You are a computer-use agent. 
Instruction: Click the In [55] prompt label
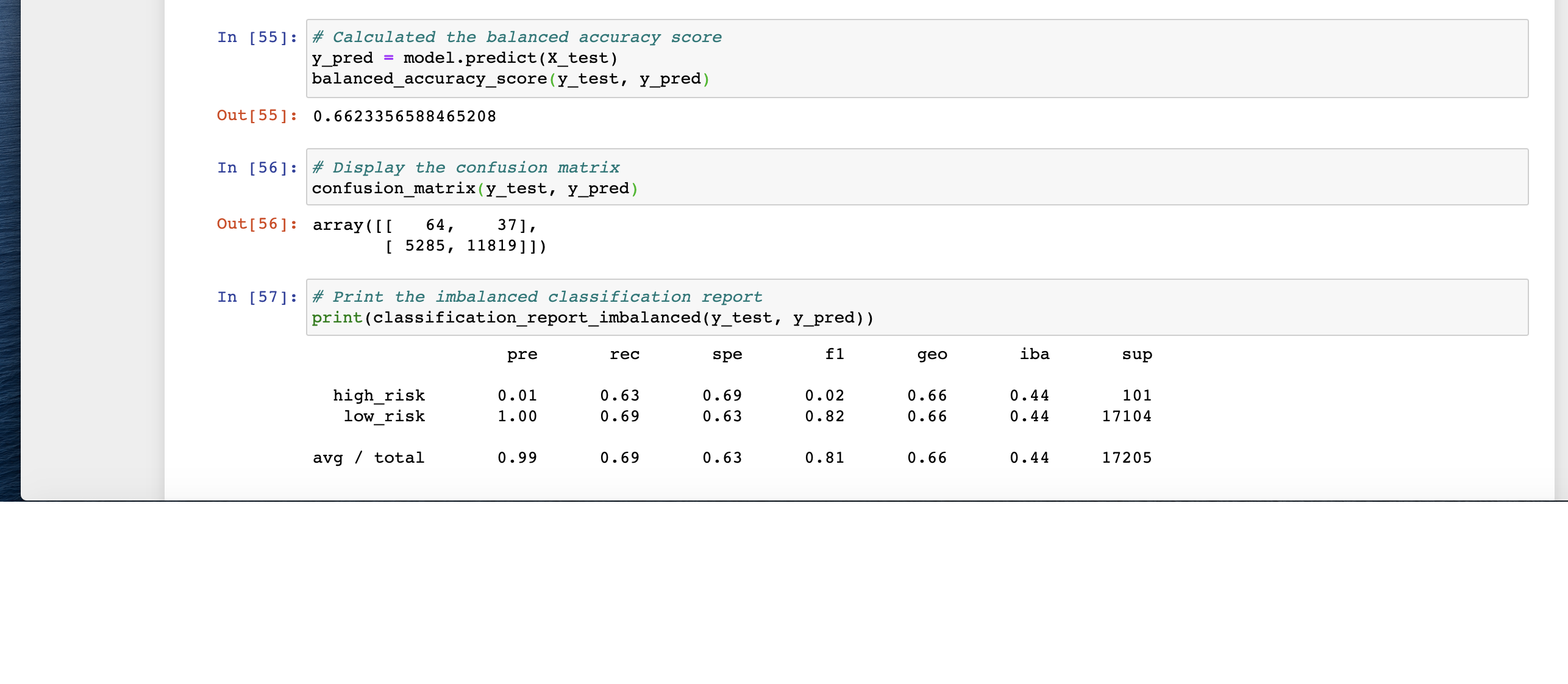coord(256,37)
